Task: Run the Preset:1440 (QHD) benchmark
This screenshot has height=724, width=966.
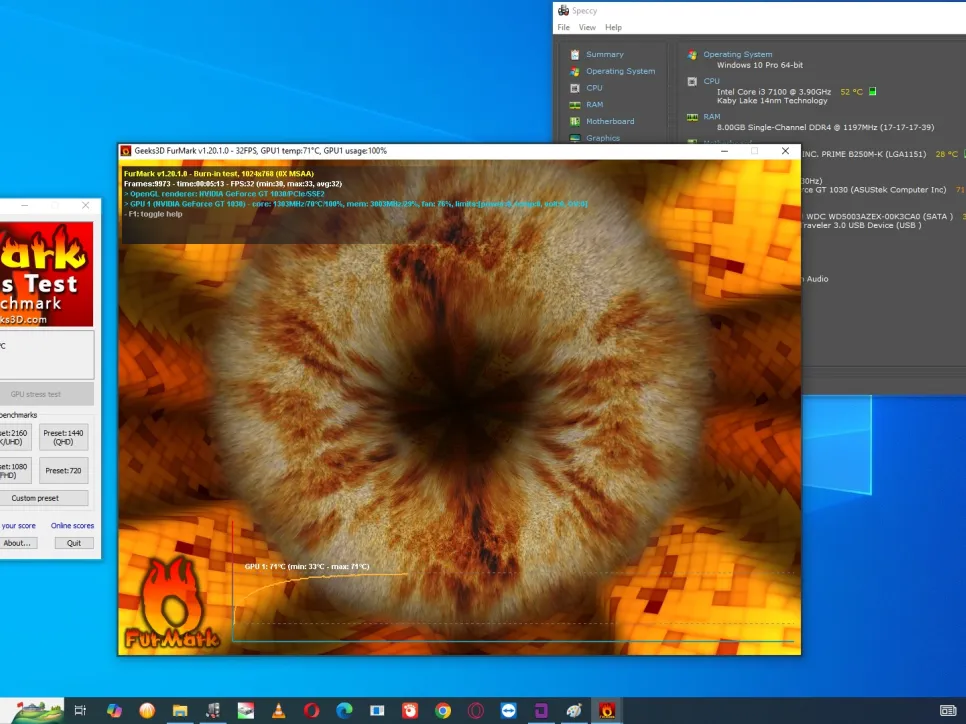Action: click(63, 437)
